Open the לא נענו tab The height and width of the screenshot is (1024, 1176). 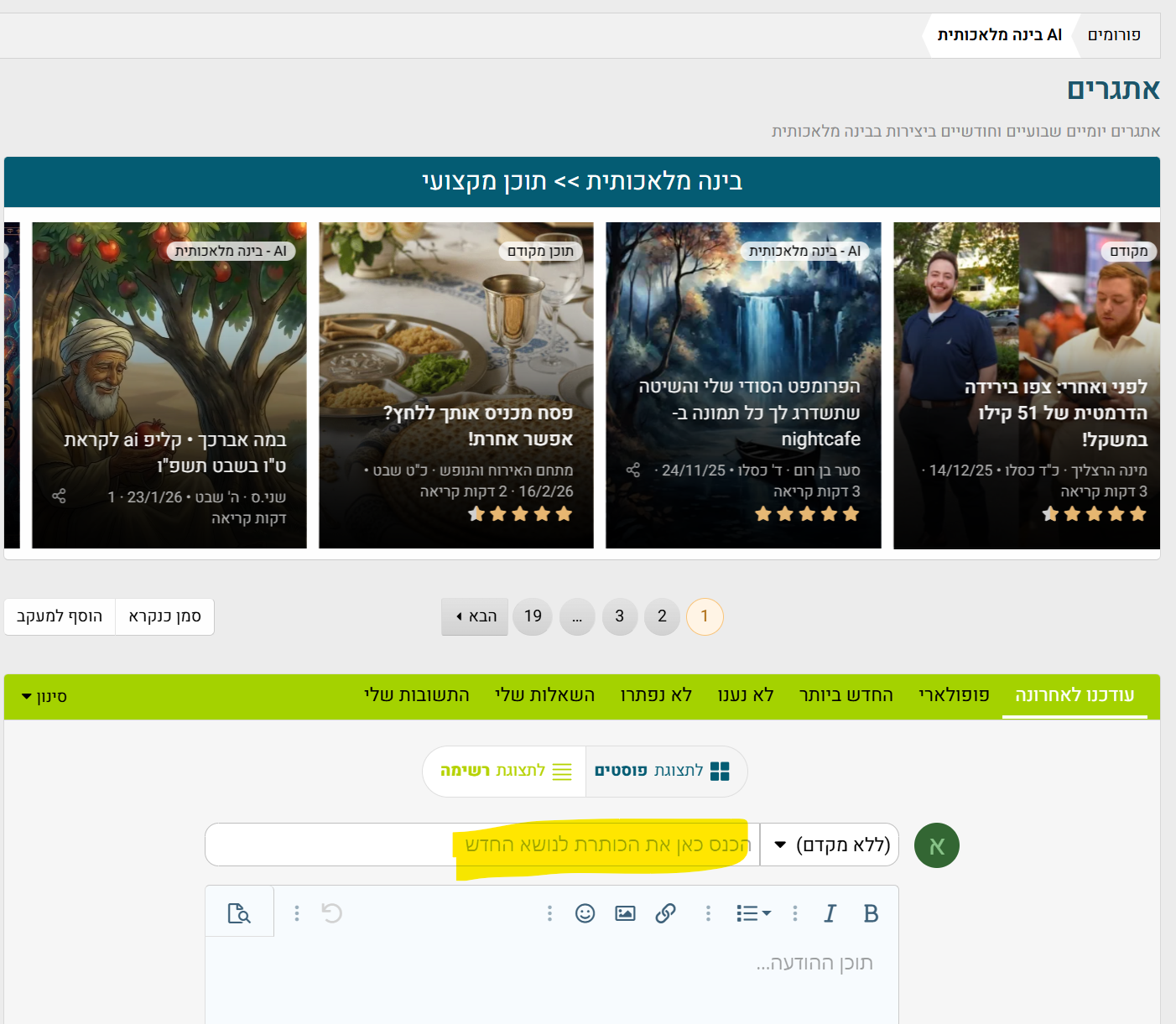(x=745, y=695)
